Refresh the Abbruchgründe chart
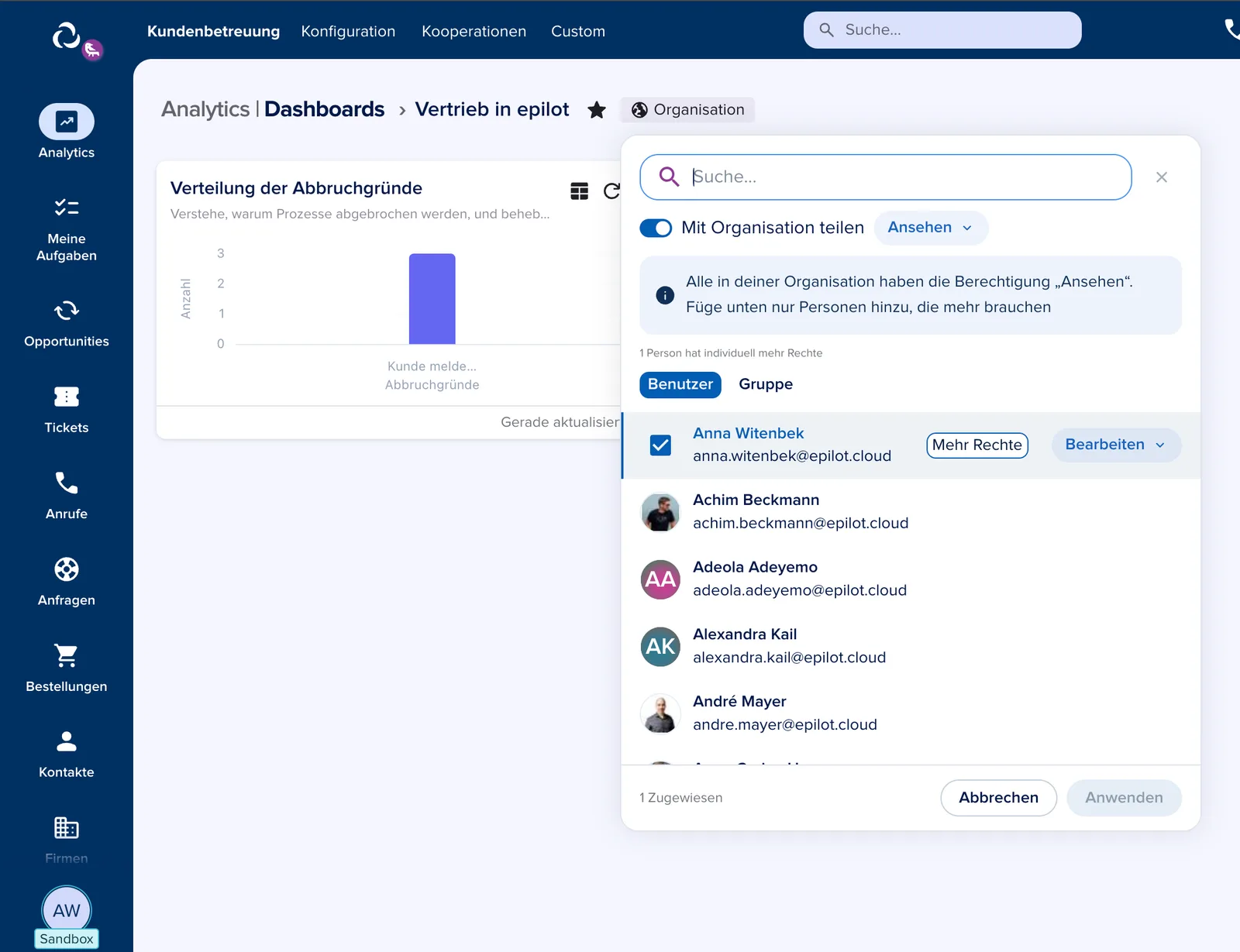Image resolution: width=1240 pixels, height=952 pixels. [612, 191]
